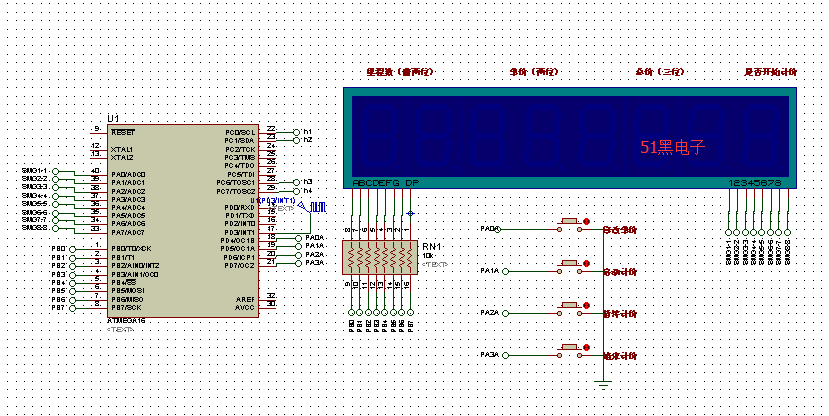
Task: Select the terminal wired to PA3/ADC3 pin 37
Action: point(56,196)
